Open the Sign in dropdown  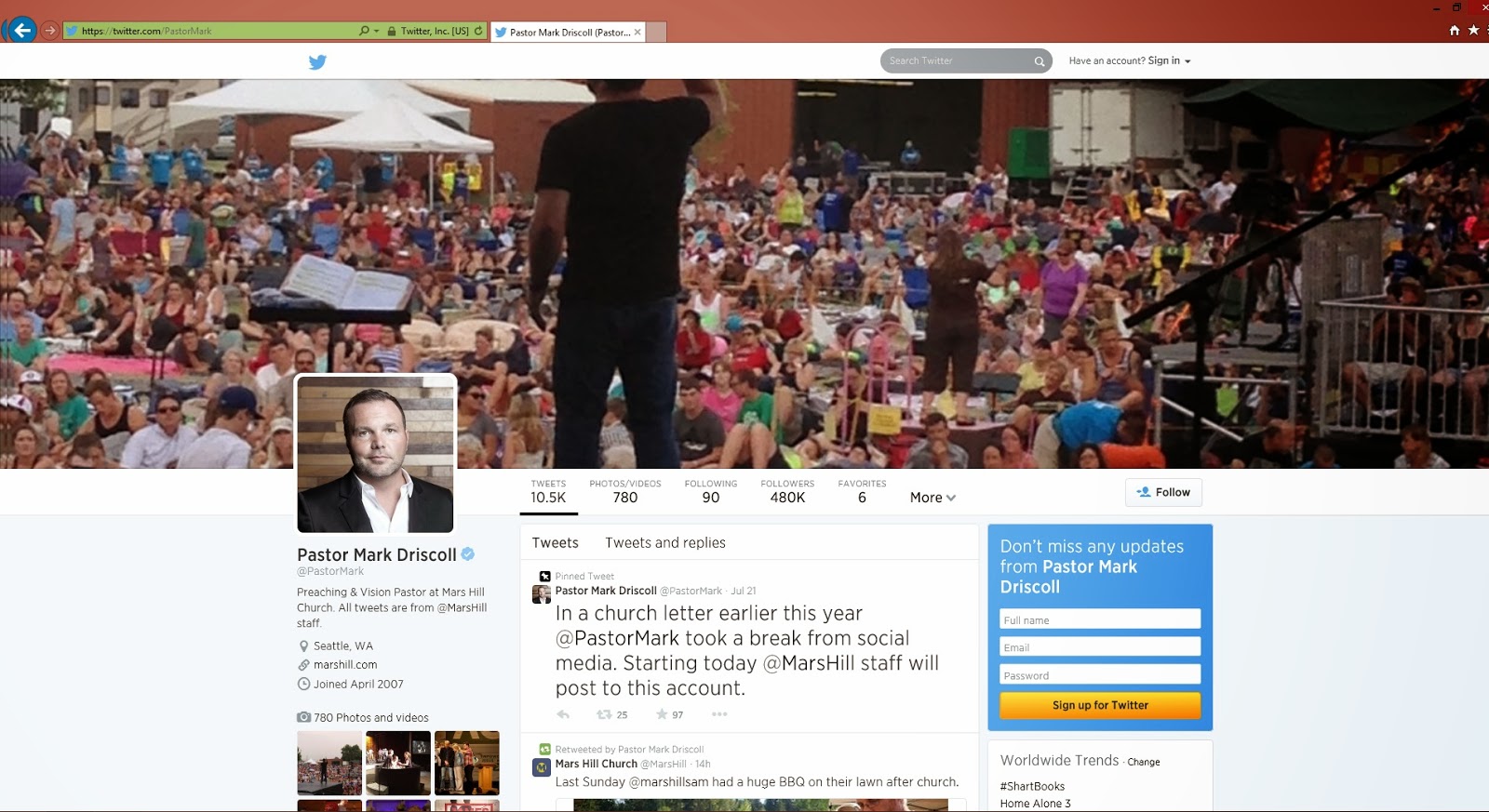(x=1169, y=60)
